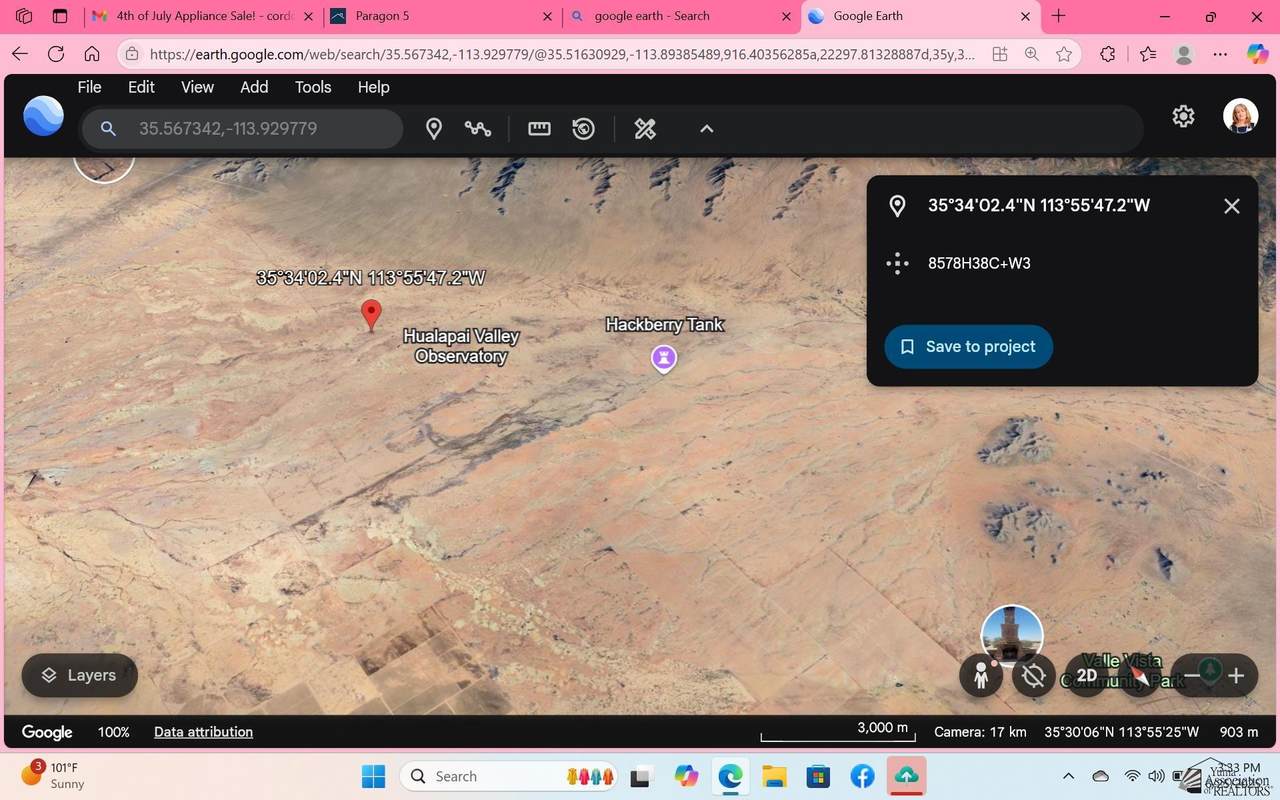Click the Earth search field showing 35.567342,-113.929779
The height and width of the screenshot is (800, 1280).
(242, 129)
